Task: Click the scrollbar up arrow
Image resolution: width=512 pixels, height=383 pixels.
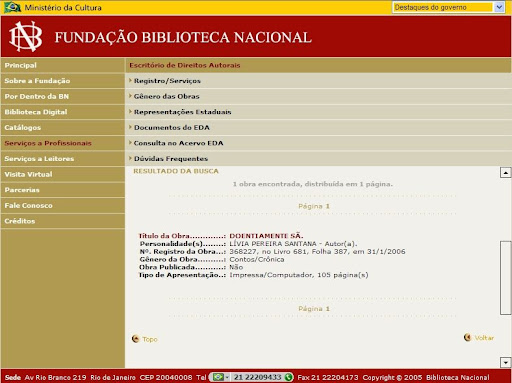Action: (x=506, y=173)
